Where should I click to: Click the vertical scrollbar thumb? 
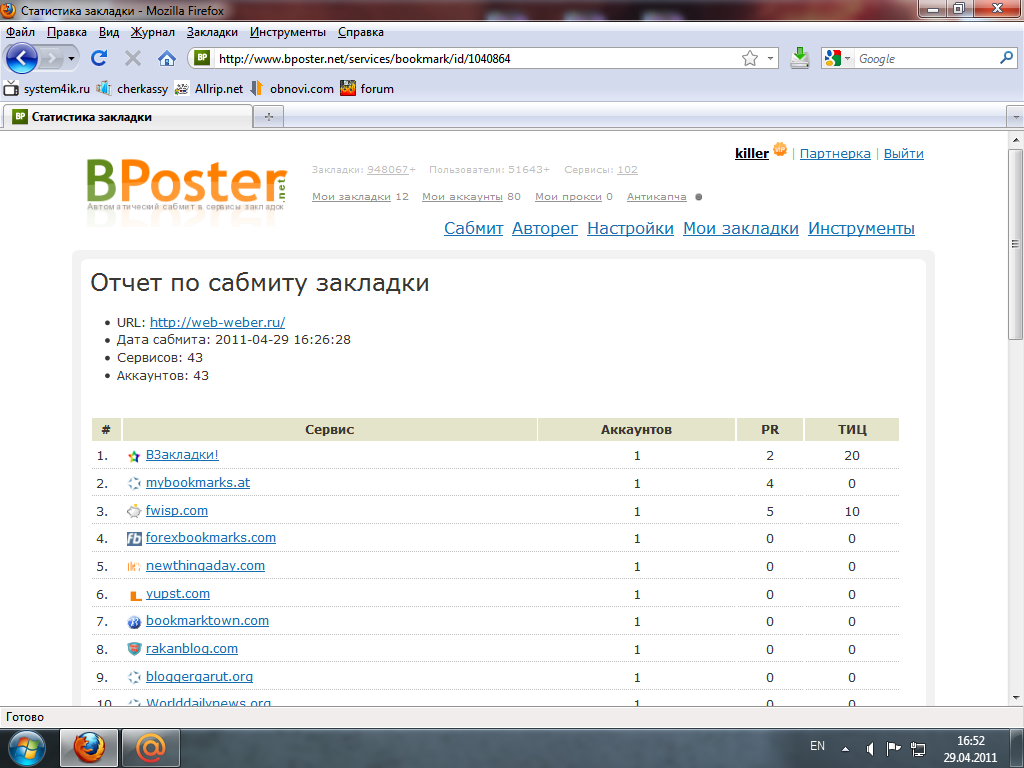[x=1015, y=244]
